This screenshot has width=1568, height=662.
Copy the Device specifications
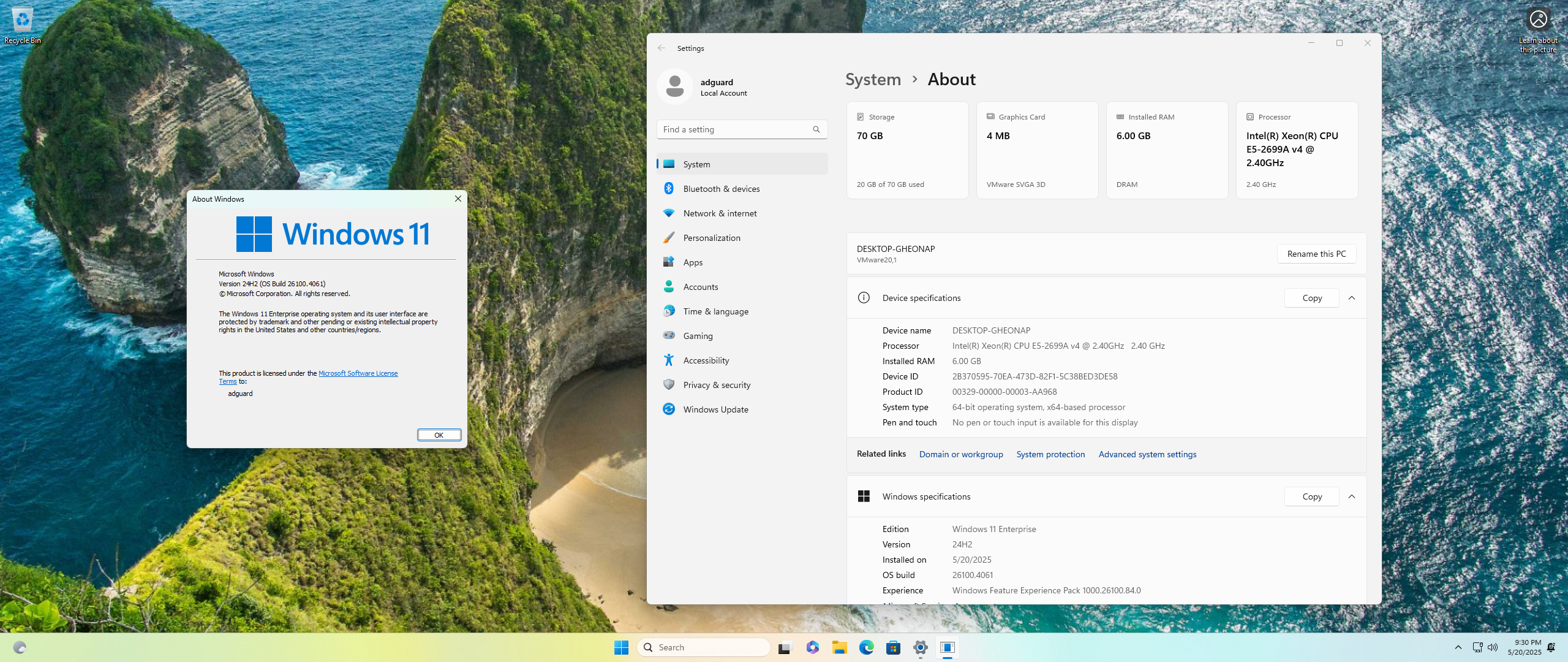[1311, 298]
